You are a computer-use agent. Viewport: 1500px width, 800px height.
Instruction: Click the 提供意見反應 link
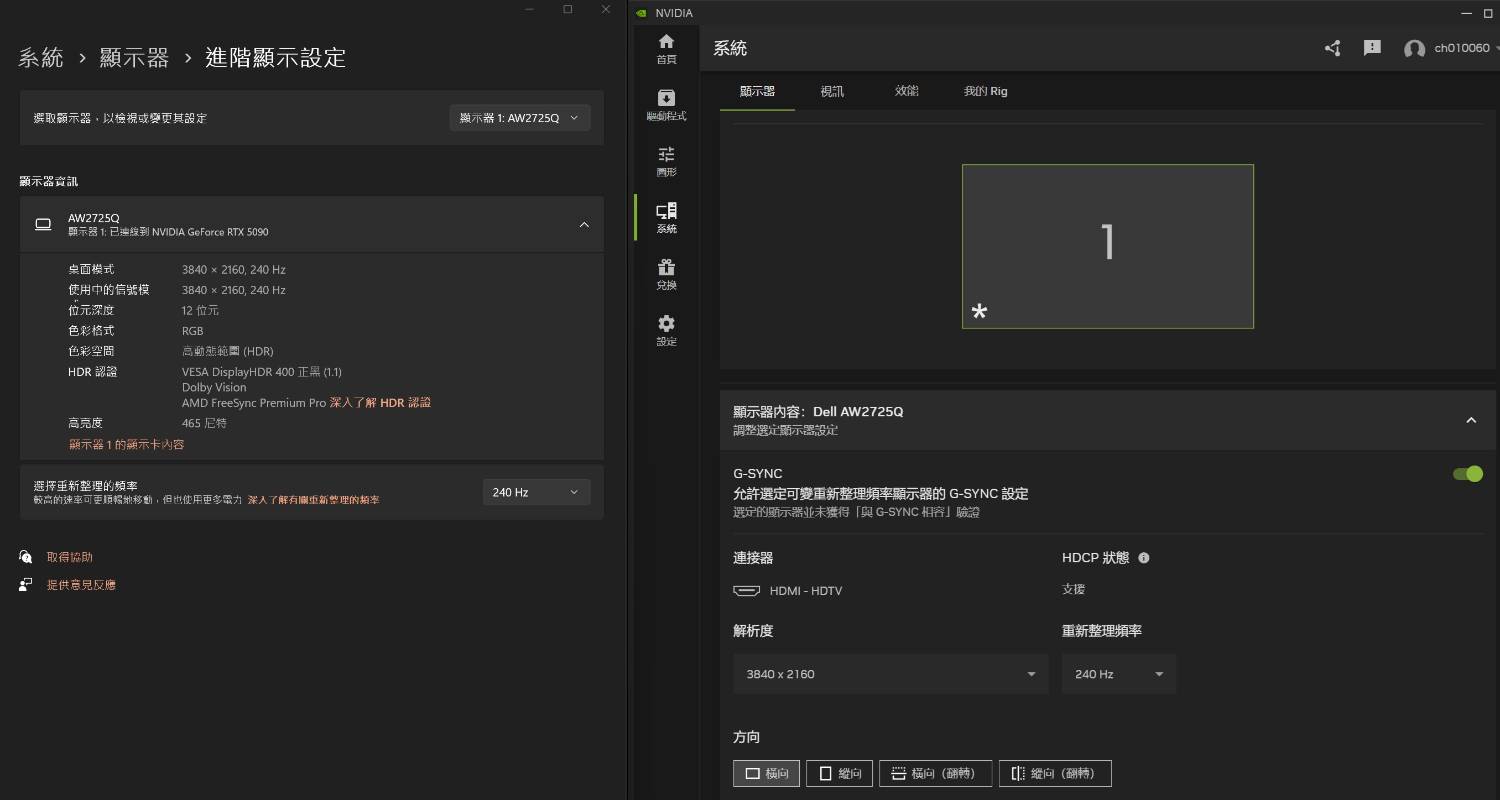click(81, 585)
